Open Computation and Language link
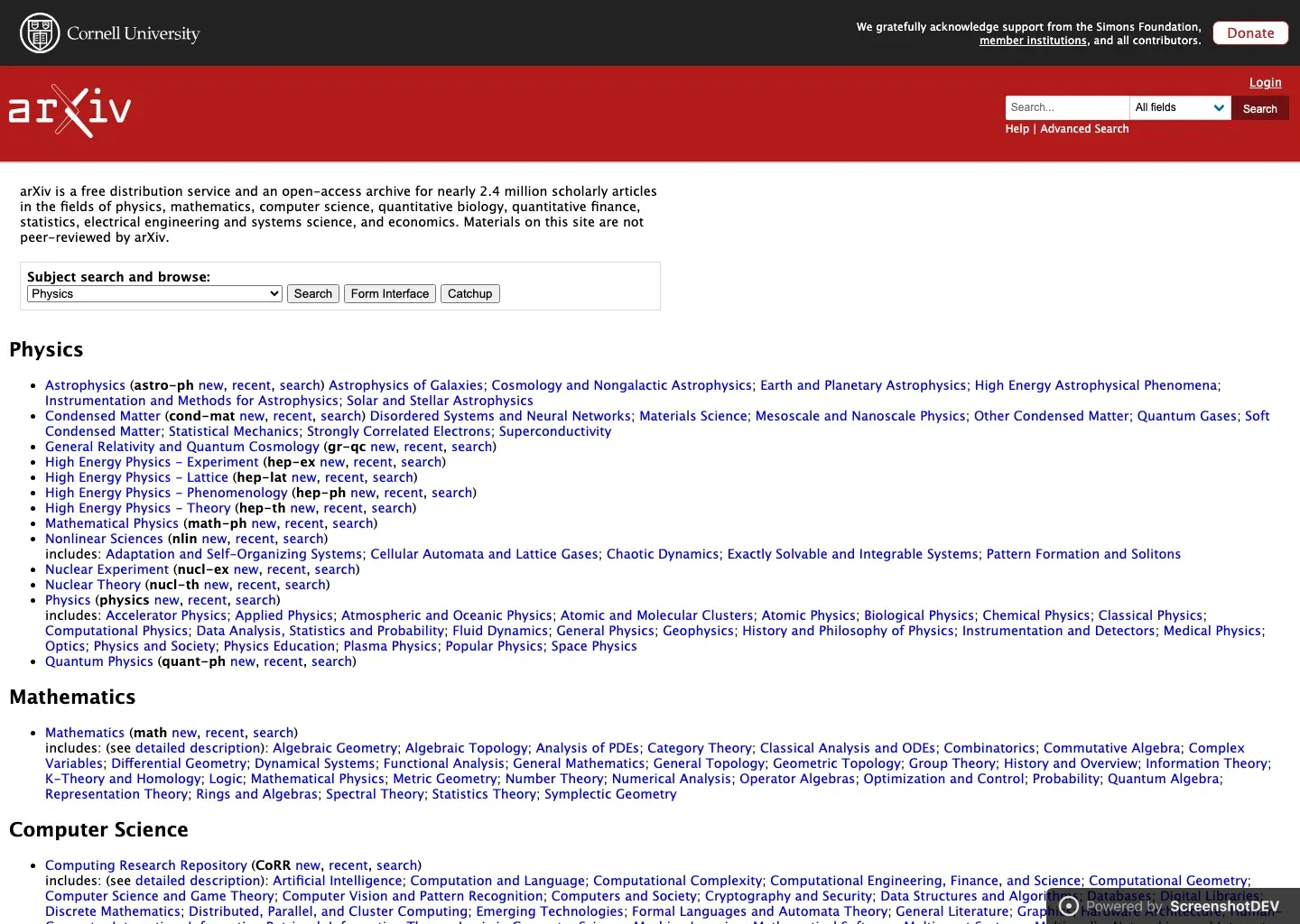 (x=497, y=881)
